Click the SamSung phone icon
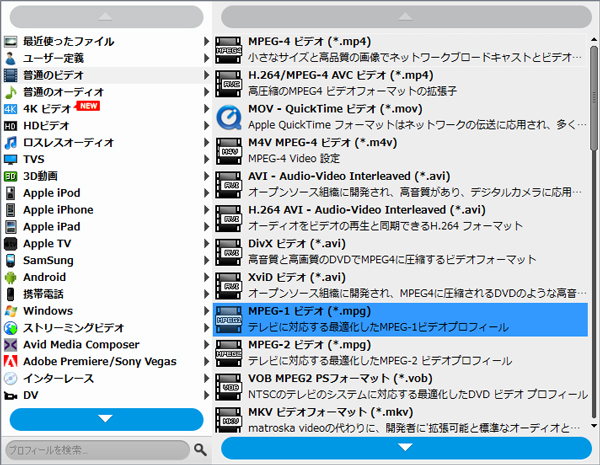 tap(11, 260)
